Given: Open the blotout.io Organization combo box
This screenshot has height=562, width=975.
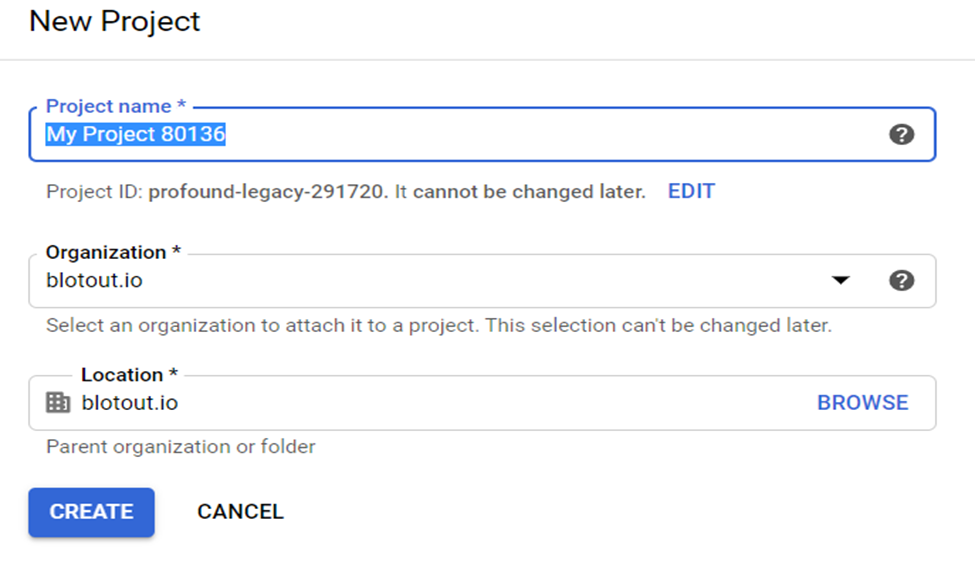Looking at the screenshot, I should coord(482,280).
